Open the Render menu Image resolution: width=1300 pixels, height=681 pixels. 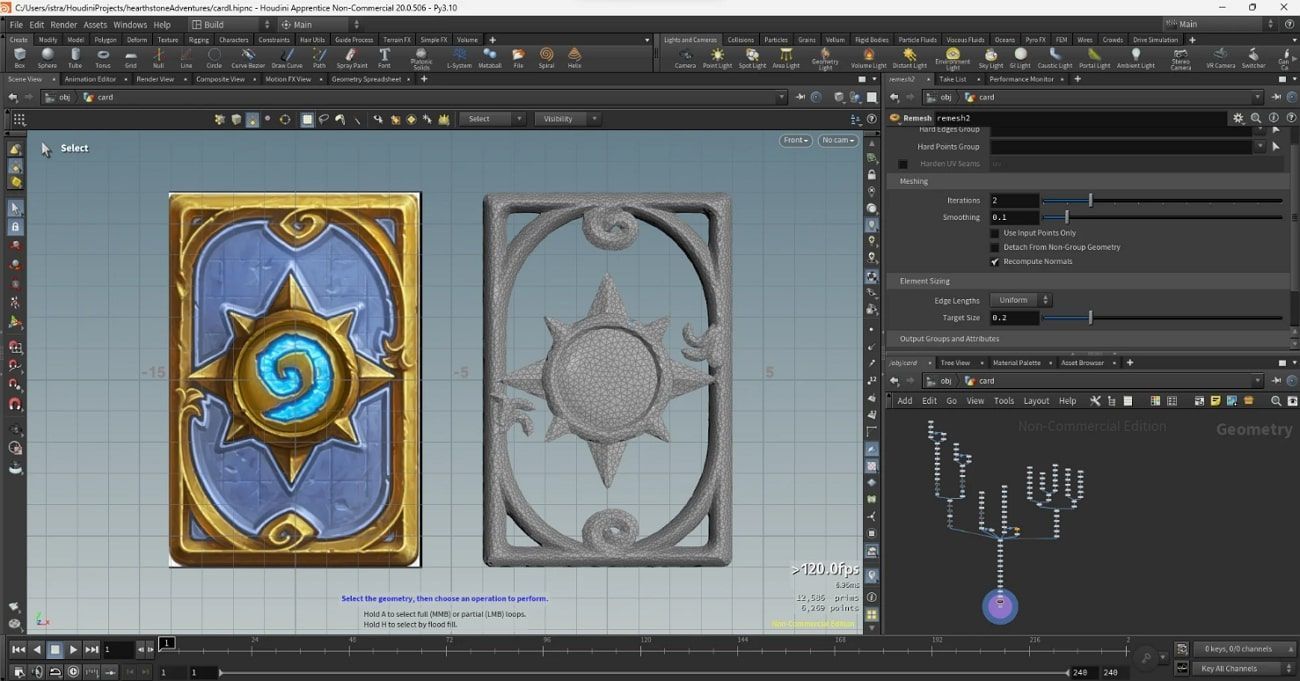[x=63, y=24]
